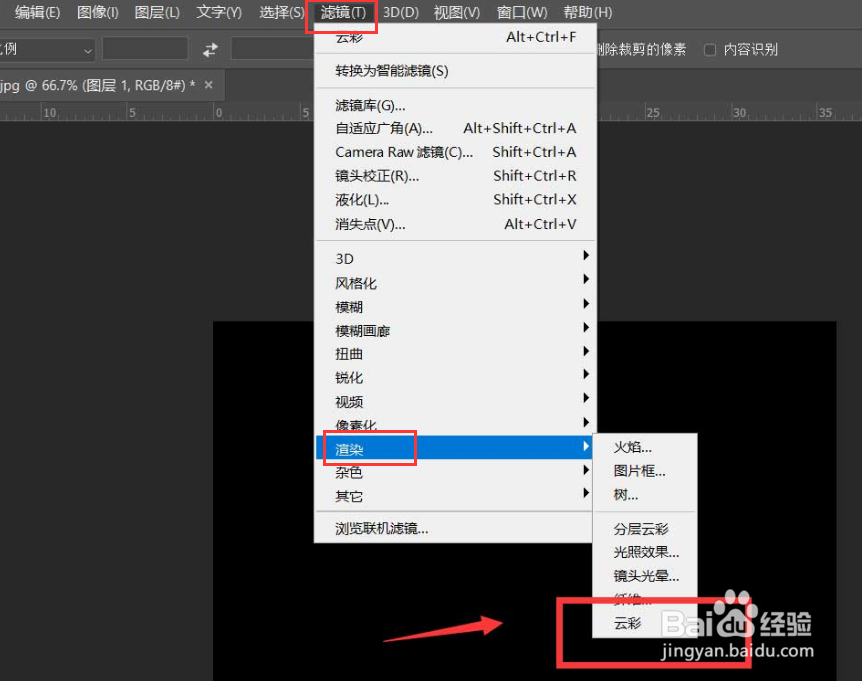This screenshot has width=862, height=681.
Task: Expand the 扭曲 submenu
Action: (455, 354)
